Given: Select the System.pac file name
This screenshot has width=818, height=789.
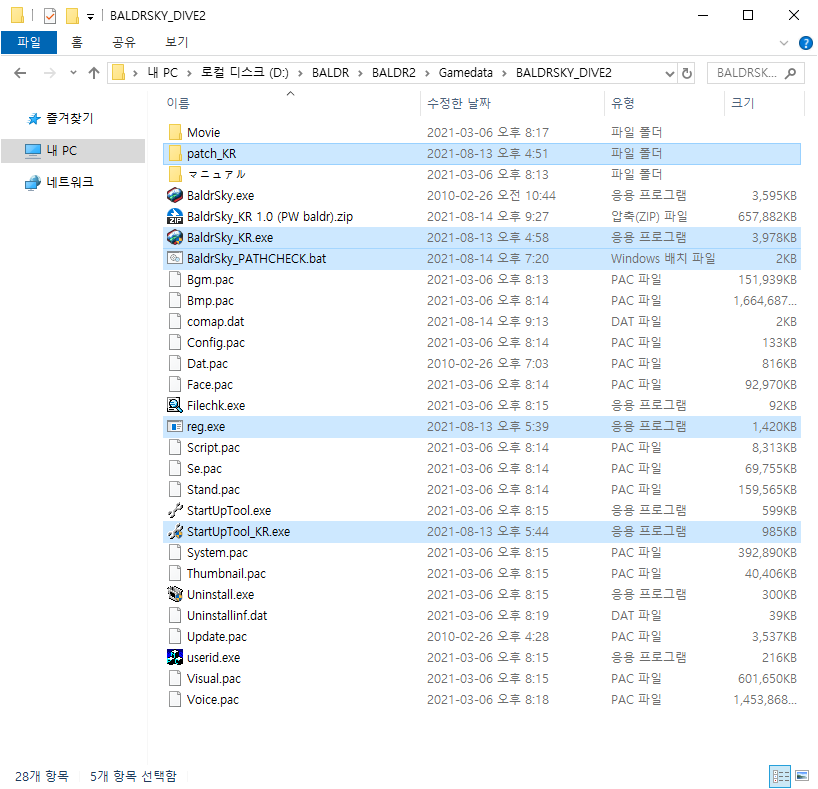Looking at the screenshot, I should pos(217,552).
